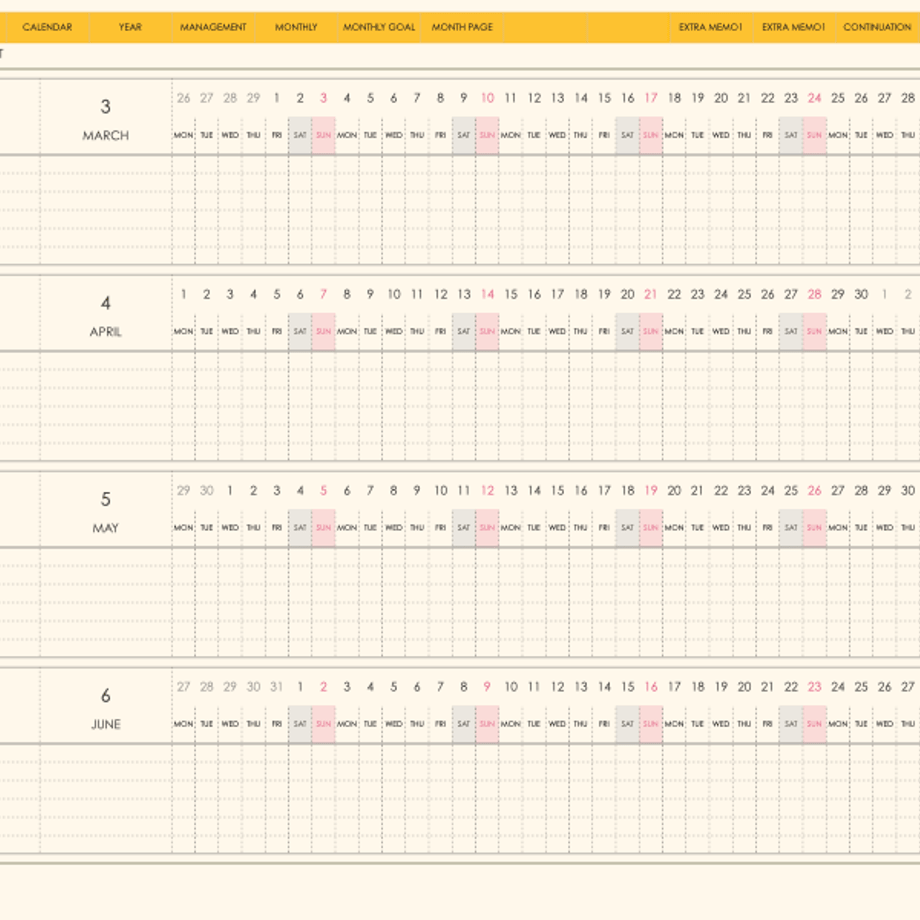Click the MARCH month label

106,136
